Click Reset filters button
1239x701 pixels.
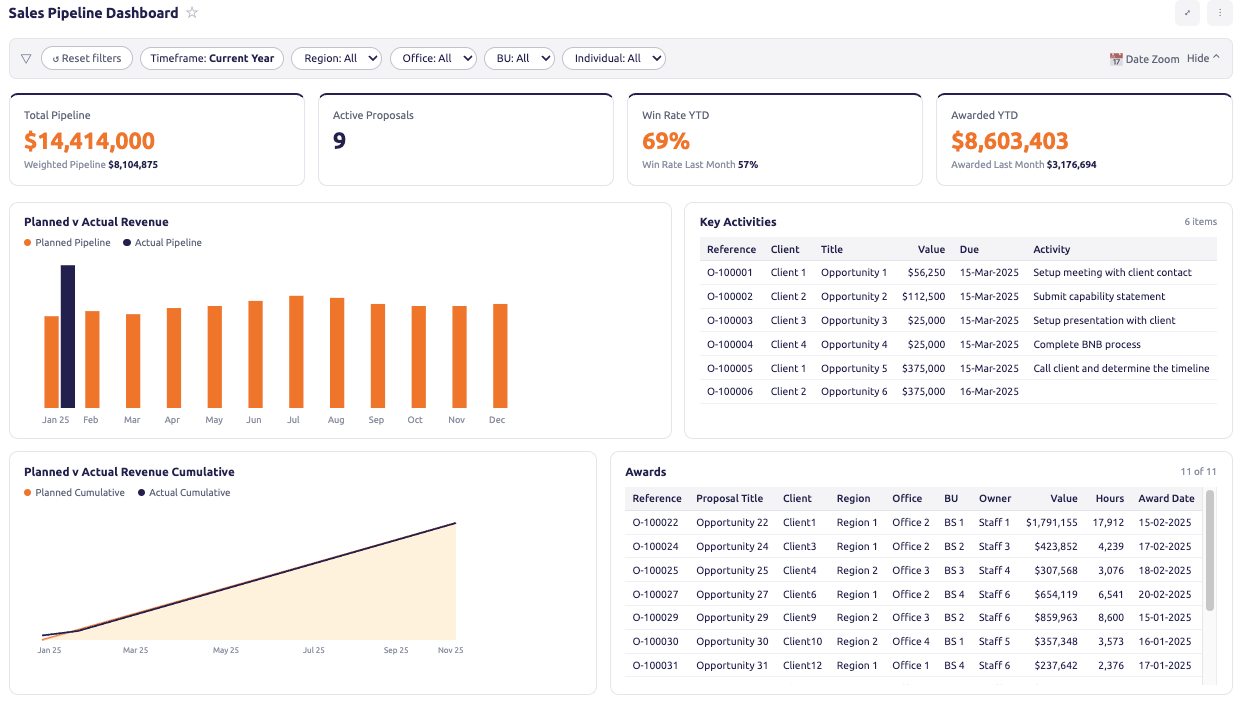pyautogui.click(x=87, y=58)
